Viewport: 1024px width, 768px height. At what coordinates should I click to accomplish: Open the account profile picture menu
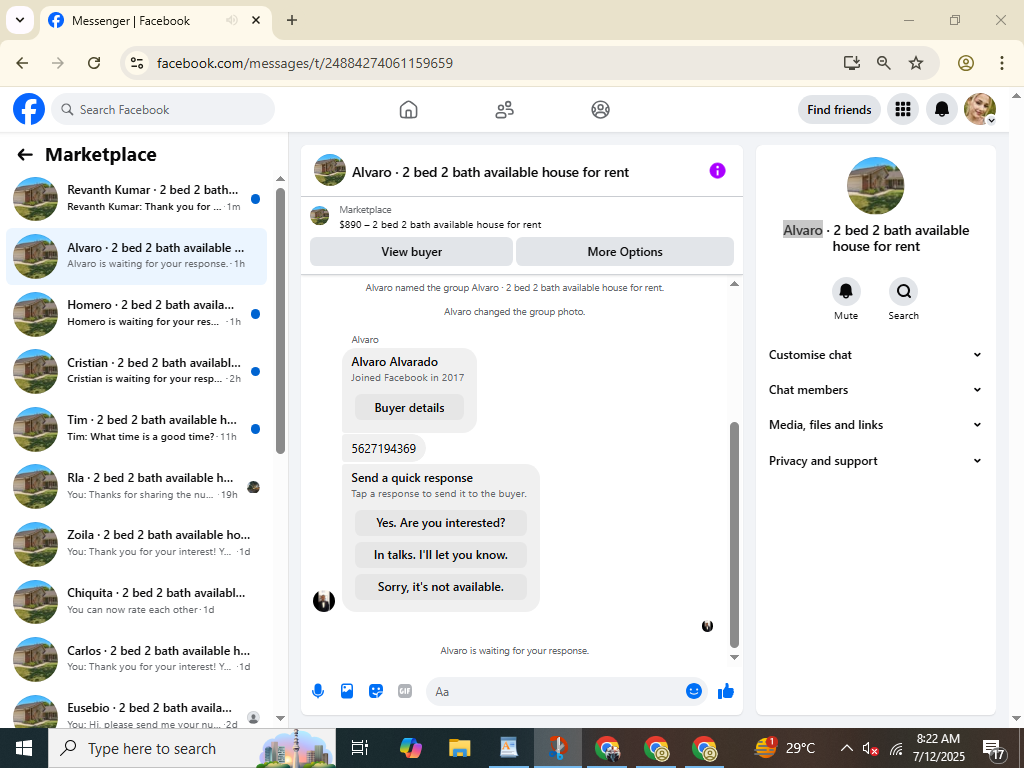click(x=980, y=109)
